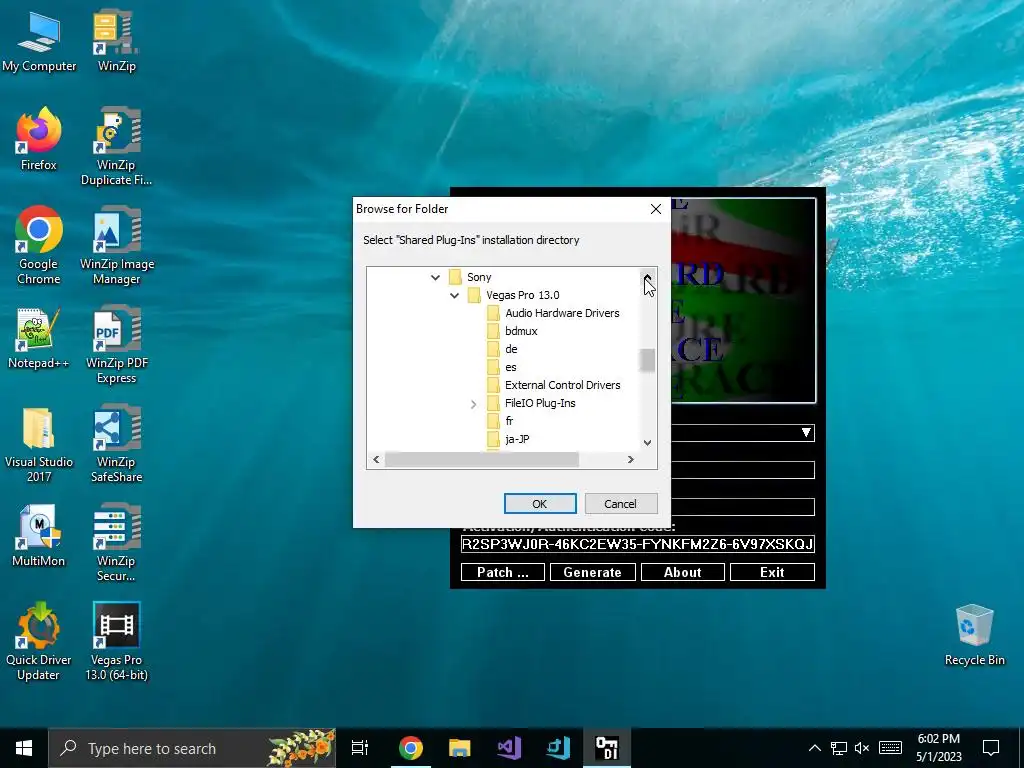Viewport: 1024px width, 768px height.
Task: Select the bdmux folder
Action: pos(521,331)
